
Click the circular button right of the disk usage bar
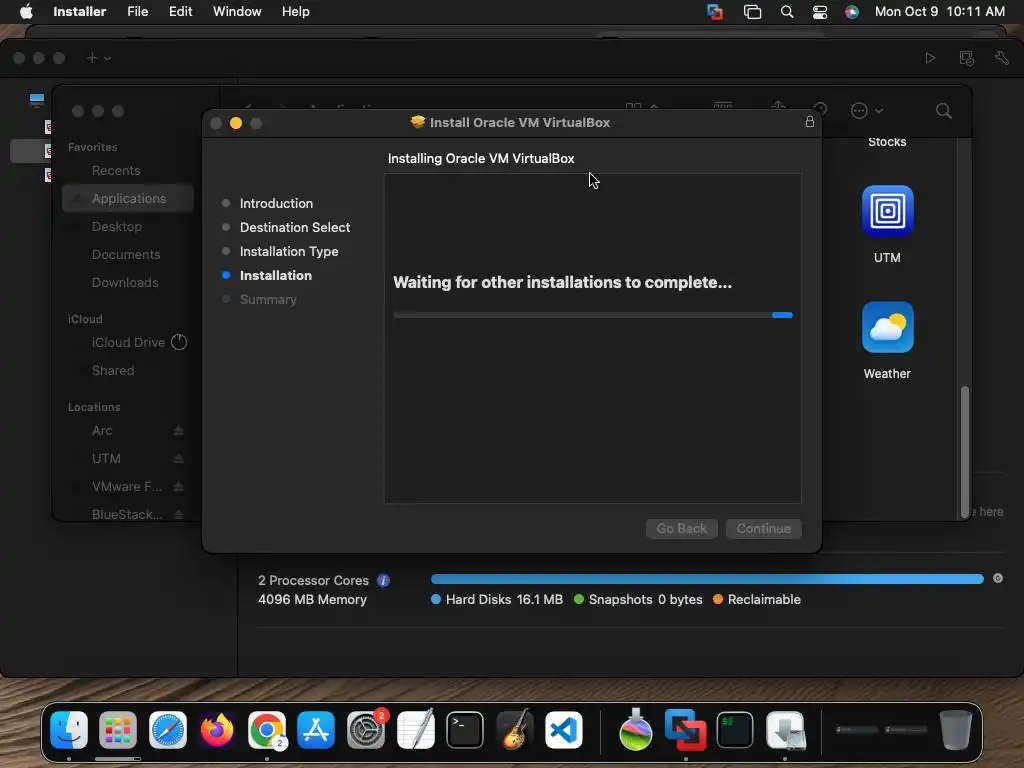click(x=998, y=578)
